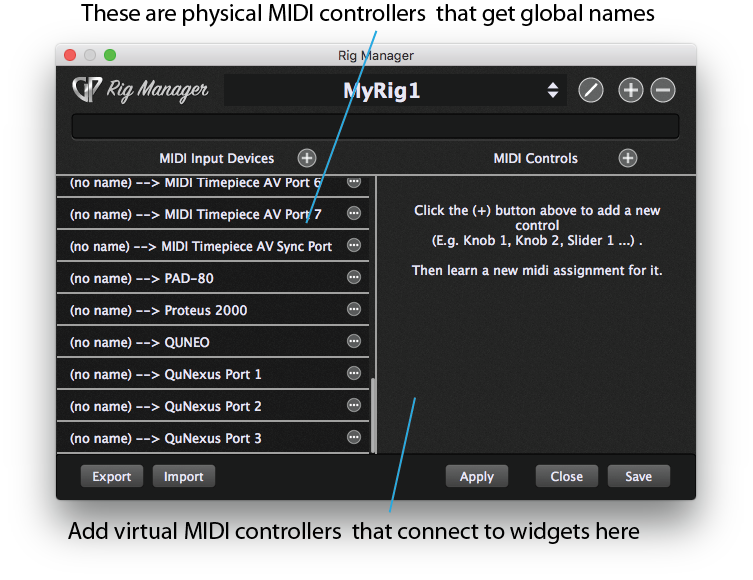Viewport: 753px width, 580px height.
Task: Select the QuNexus Port 2 row
Action: (x=213, y=406)
